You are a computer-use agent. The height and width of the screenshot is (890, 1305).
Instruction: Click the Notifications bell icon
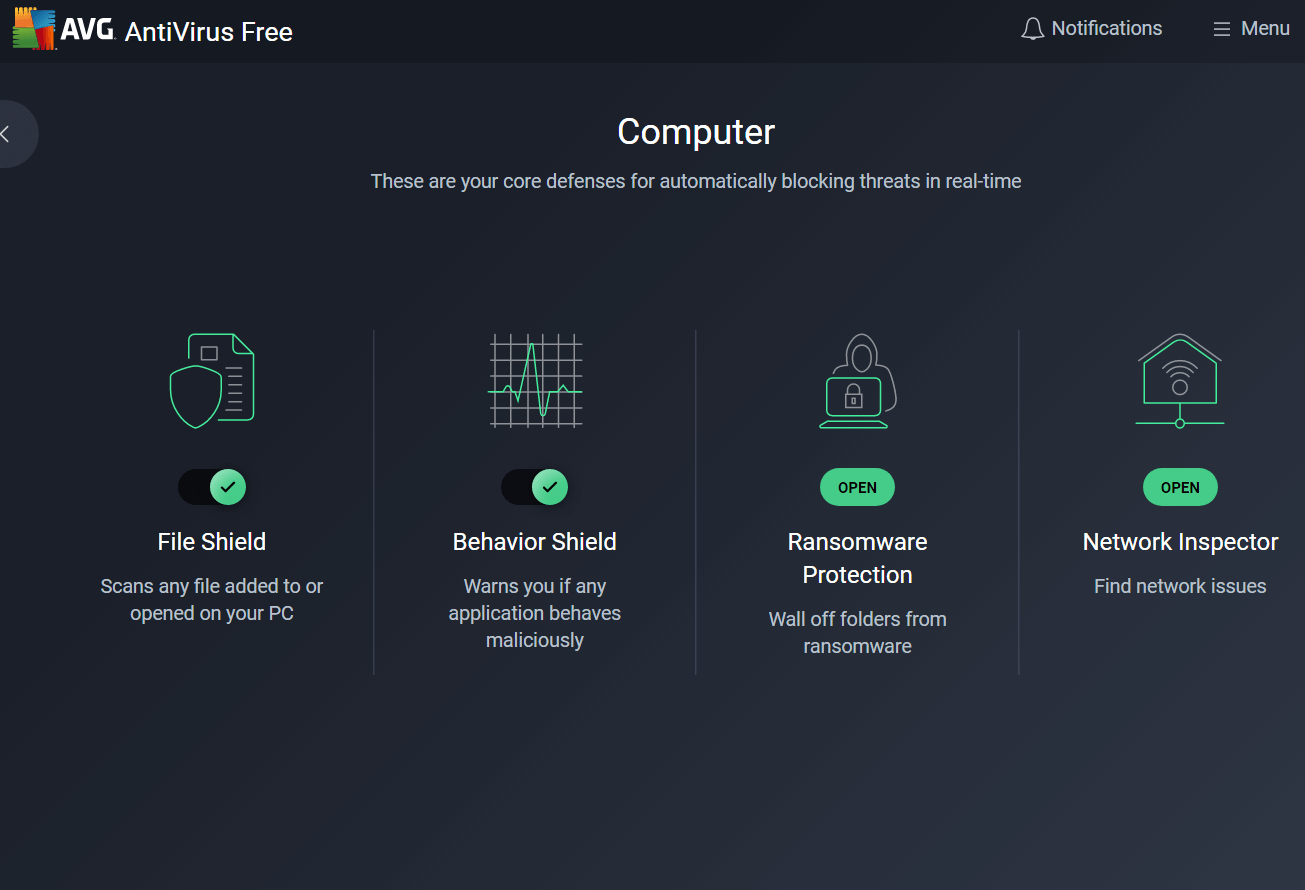[1032, 29]
